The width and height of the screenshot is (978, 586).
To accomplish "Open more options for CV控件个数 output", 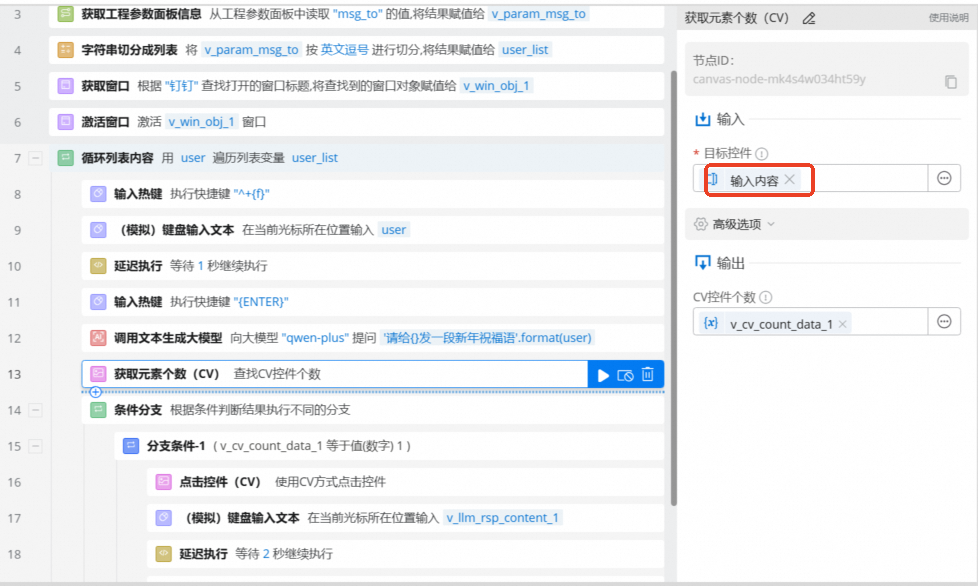I will click(944, 322).
